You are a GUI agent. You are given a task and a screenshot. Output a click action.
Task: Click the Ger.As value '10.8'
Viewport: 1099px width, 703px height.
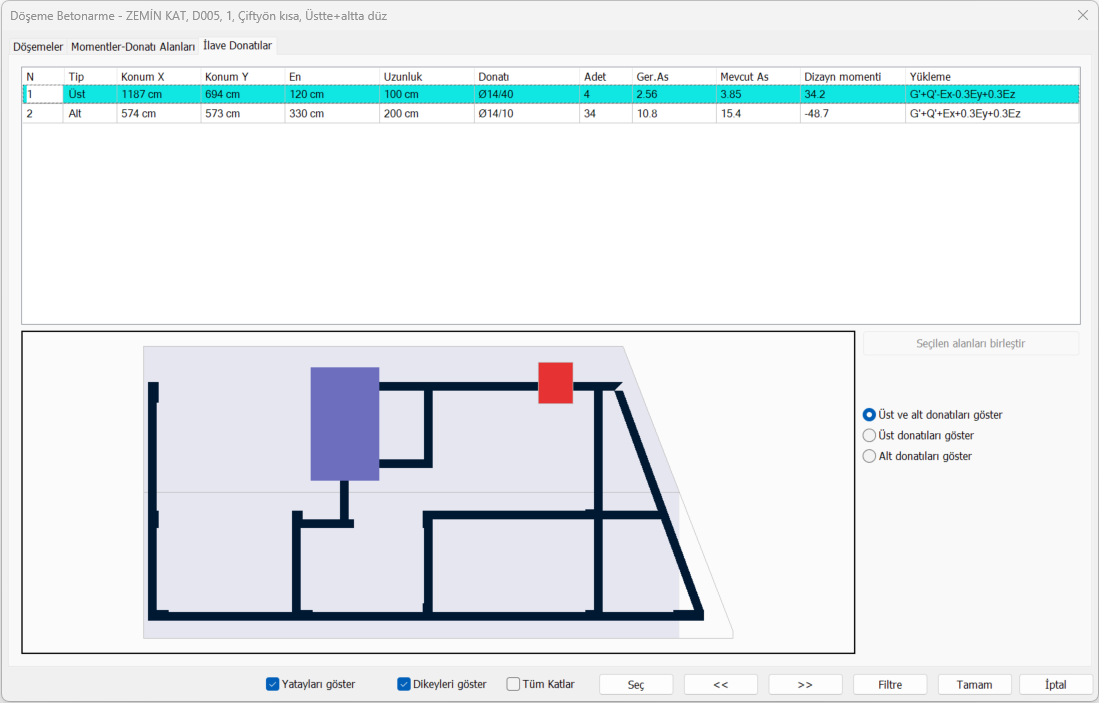click(674, 113)
